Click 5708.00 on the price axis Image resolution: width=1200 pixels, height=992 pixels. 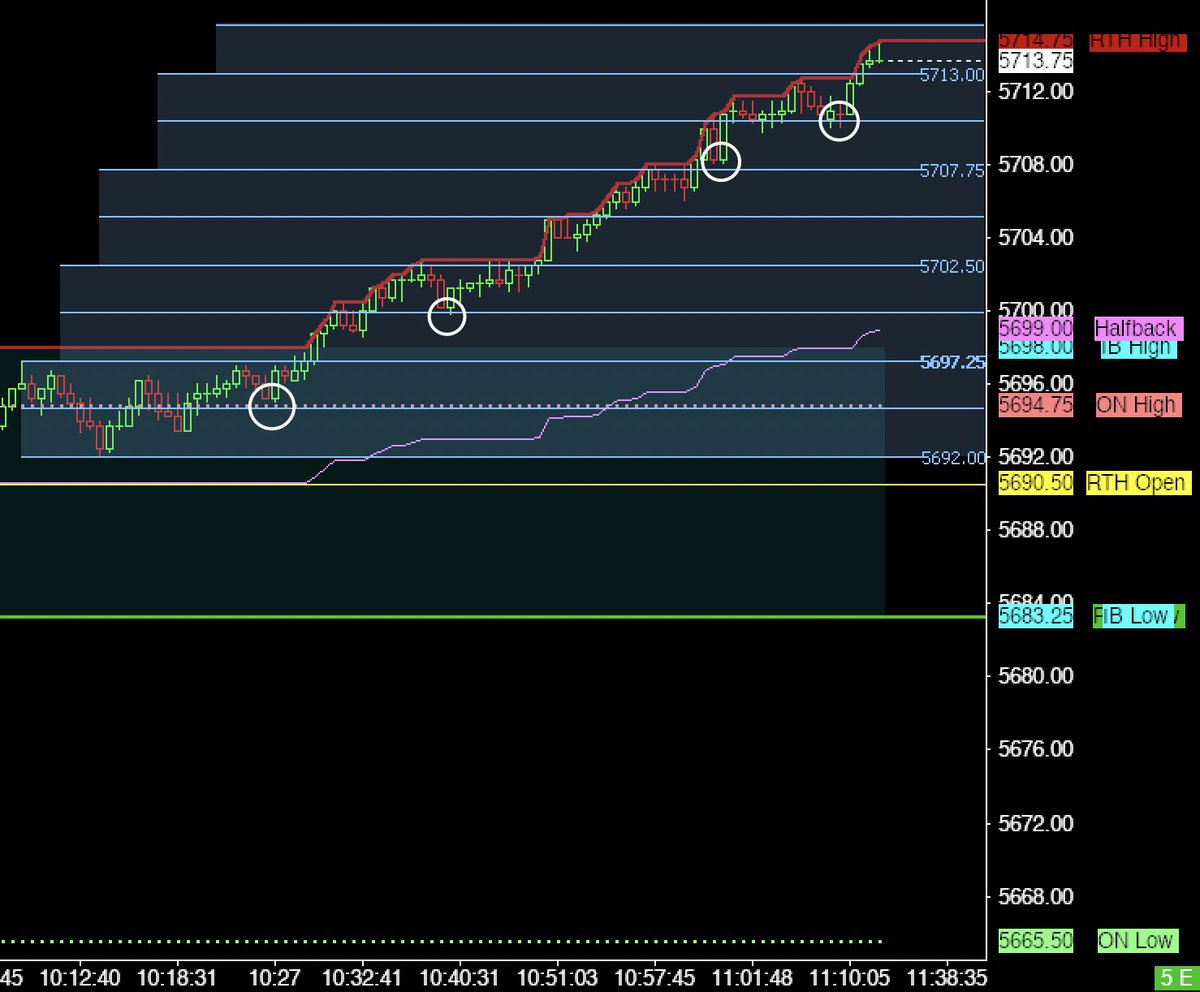point(1036,164)
